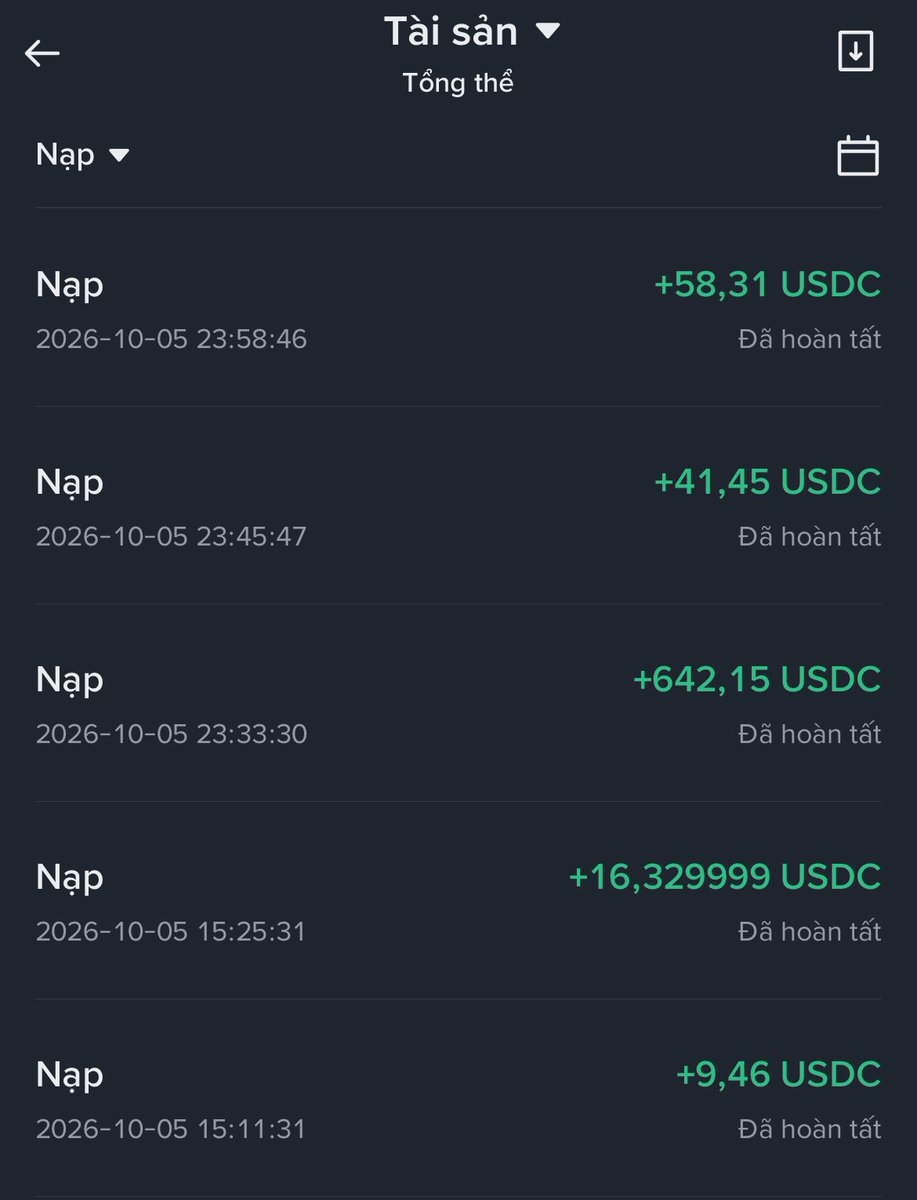
Task: Tap Đã hoàn tất status under +9,46 USDC
Action: tap(810, 1129)
